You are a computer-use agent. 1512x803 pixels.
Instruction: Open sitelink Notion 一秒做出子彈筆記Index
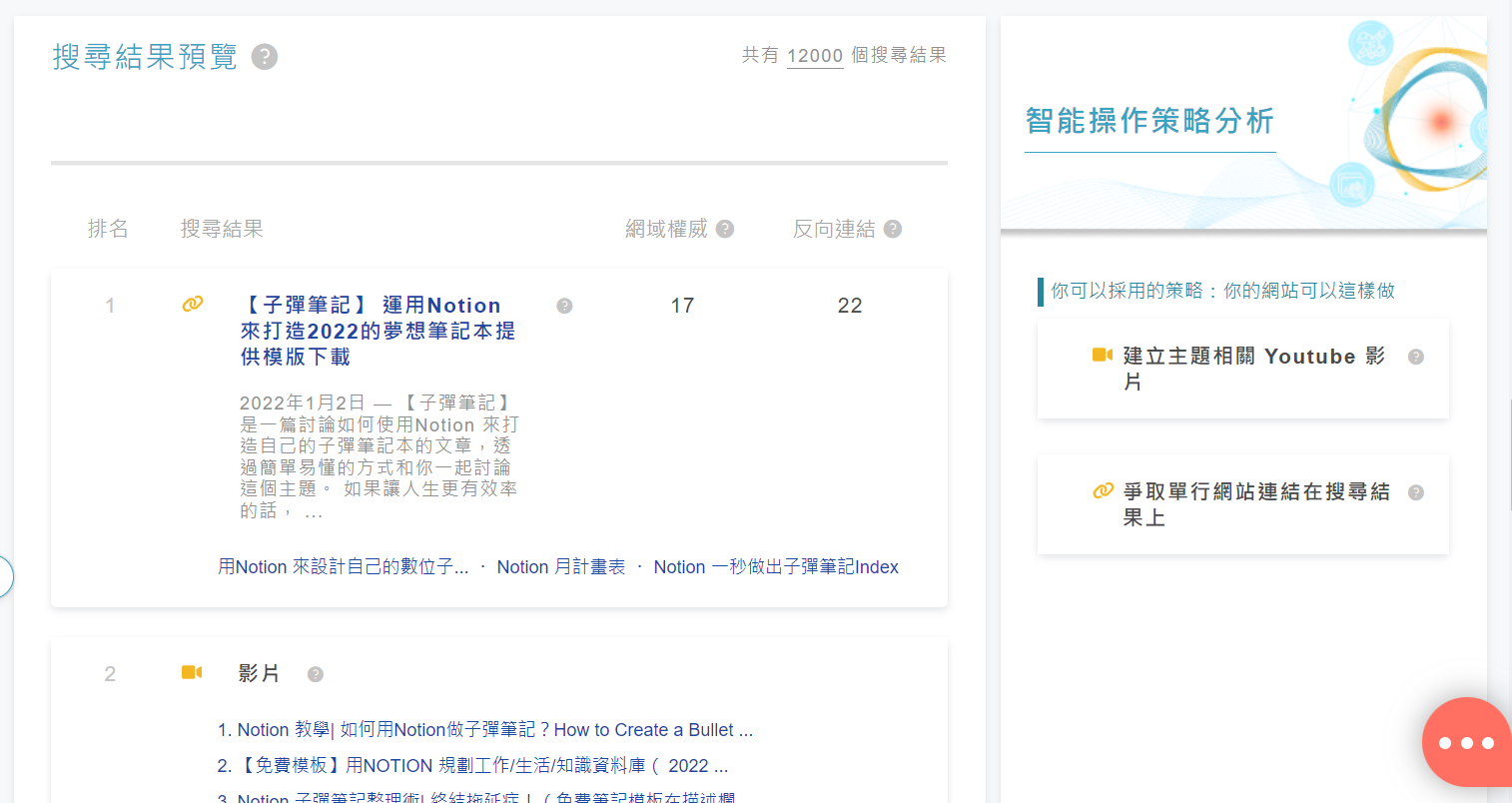coord(776,567)
